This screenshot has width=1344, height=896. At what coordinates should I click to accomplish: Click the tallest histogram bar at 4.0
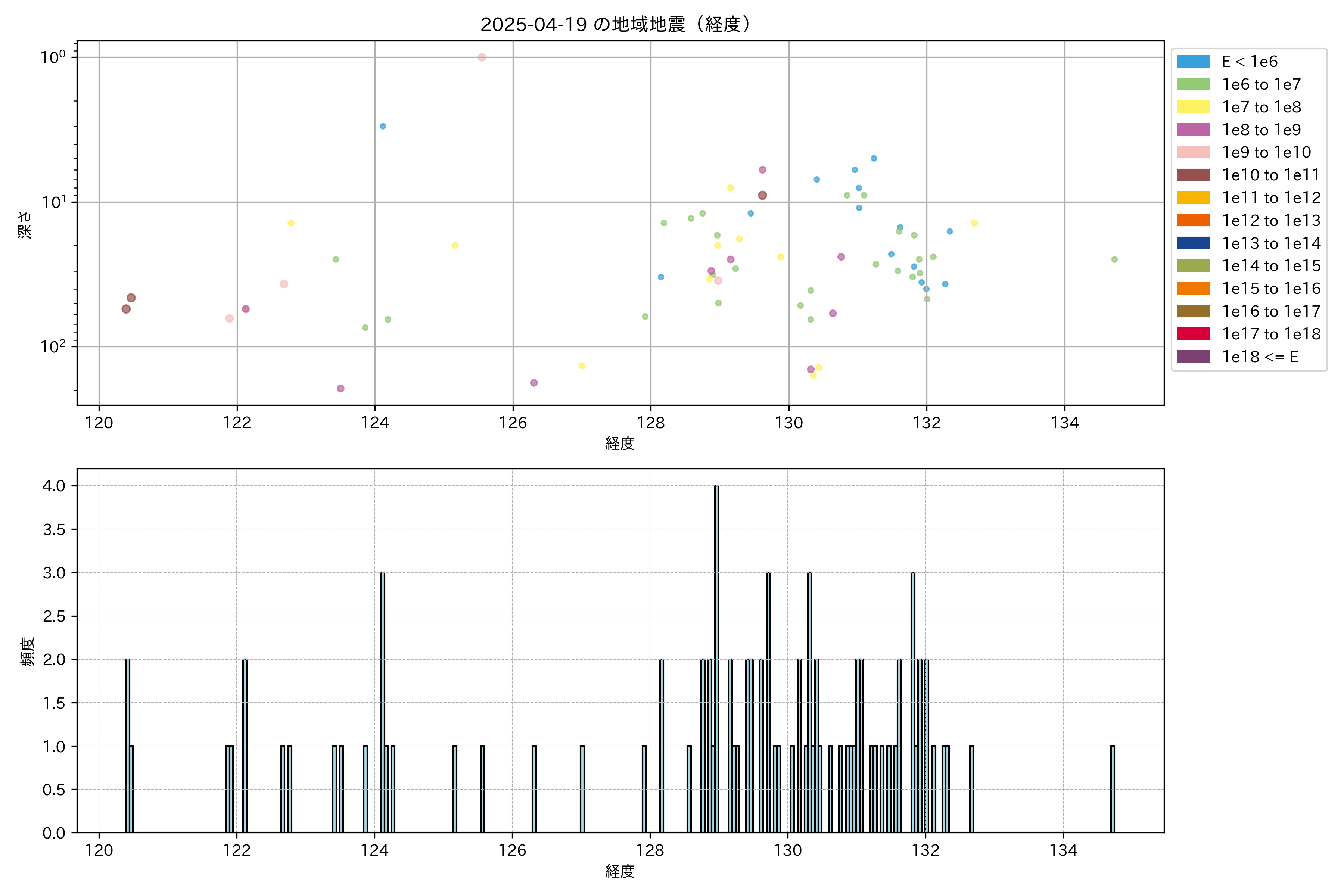tap(716, 657)
